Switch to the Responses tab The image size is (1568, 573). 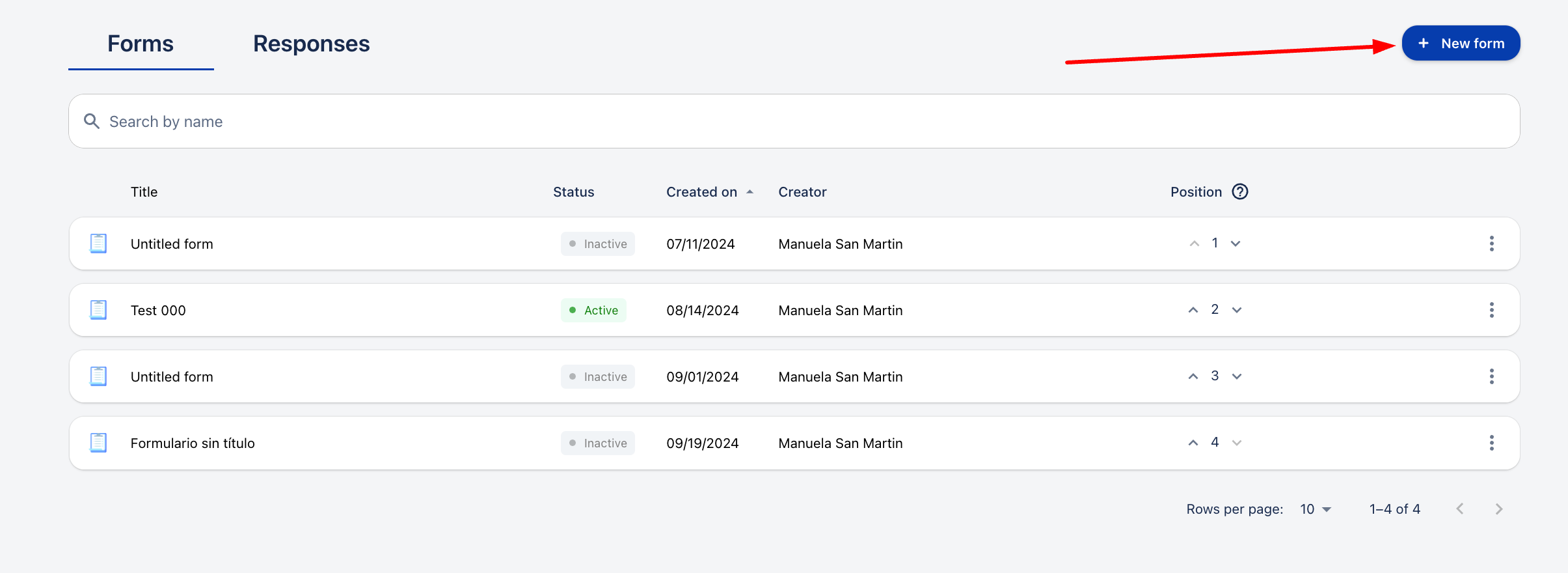point(311,44)
